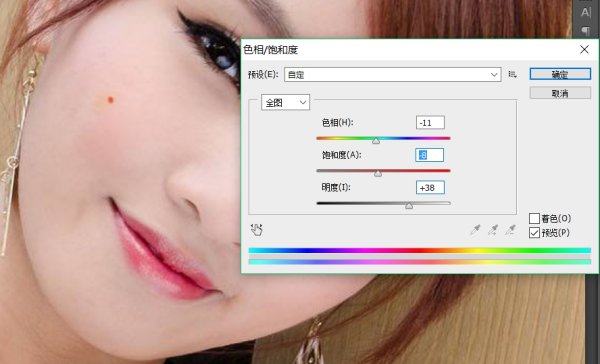Click the 饱和度 saturation slider handle

pyautogui.click(x=378, y=173)
